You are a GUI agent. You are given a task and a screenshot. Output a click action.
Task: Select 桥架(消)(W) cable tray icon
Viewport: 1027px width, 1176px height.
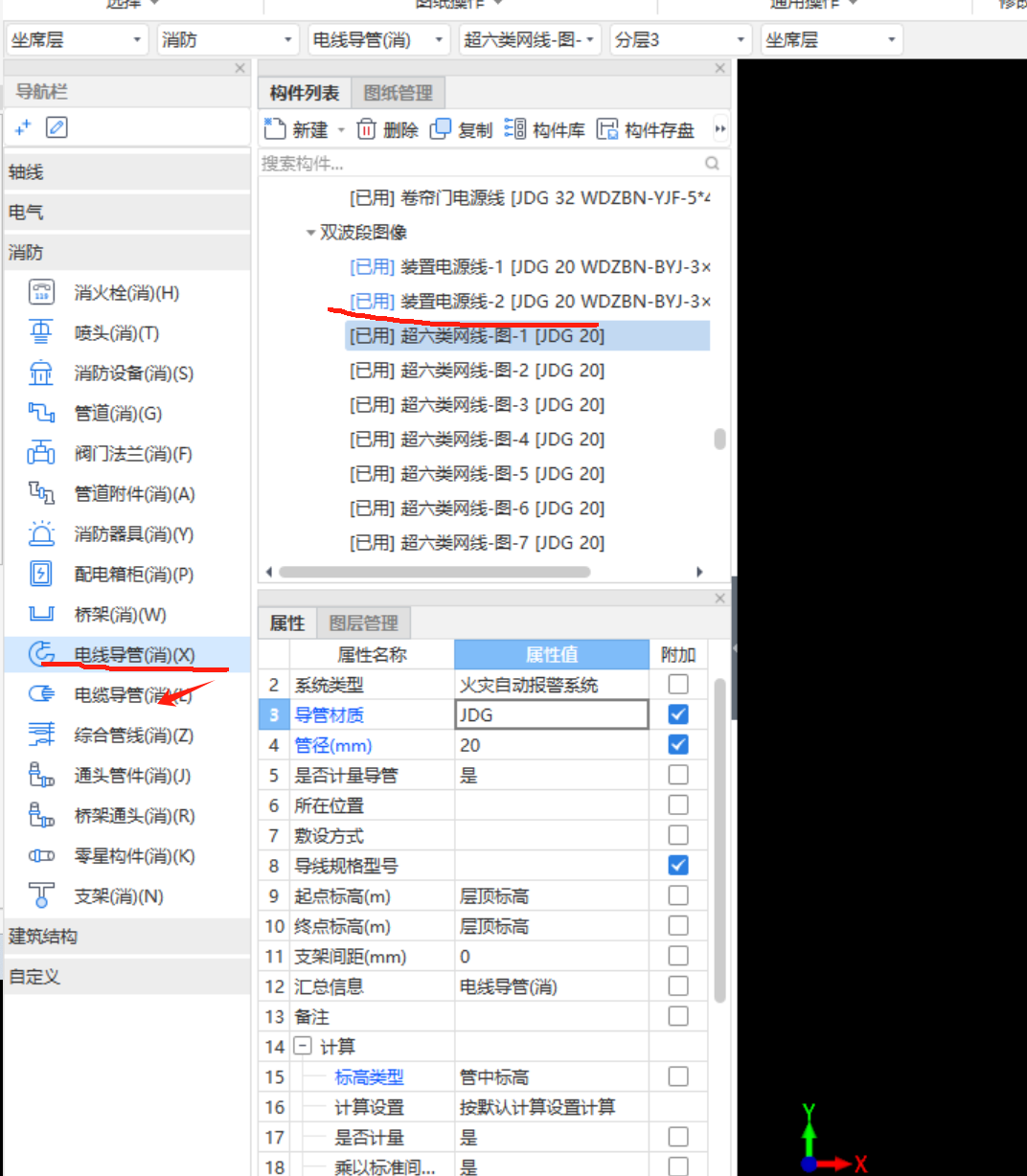coord(41,614)
